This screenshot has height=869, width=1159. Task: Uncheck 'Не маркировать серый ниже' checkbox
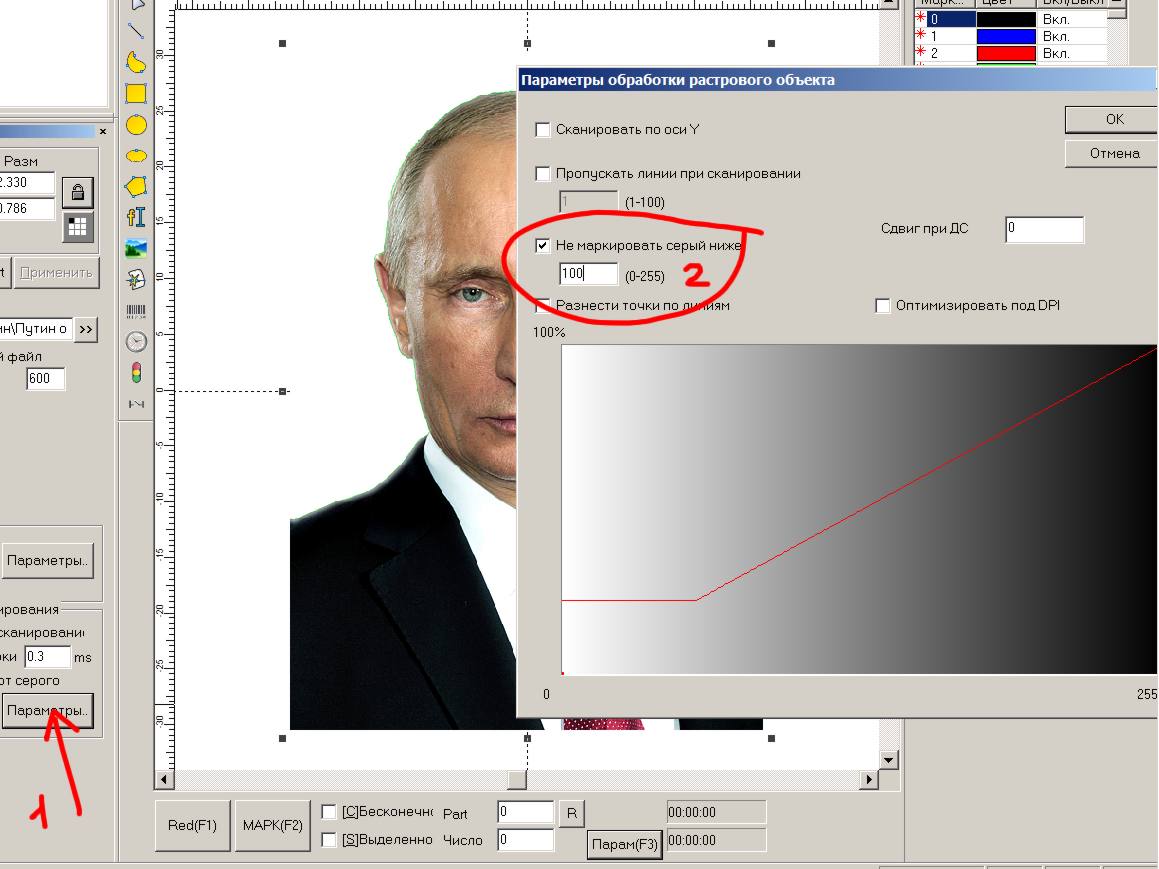coord(543,246)
